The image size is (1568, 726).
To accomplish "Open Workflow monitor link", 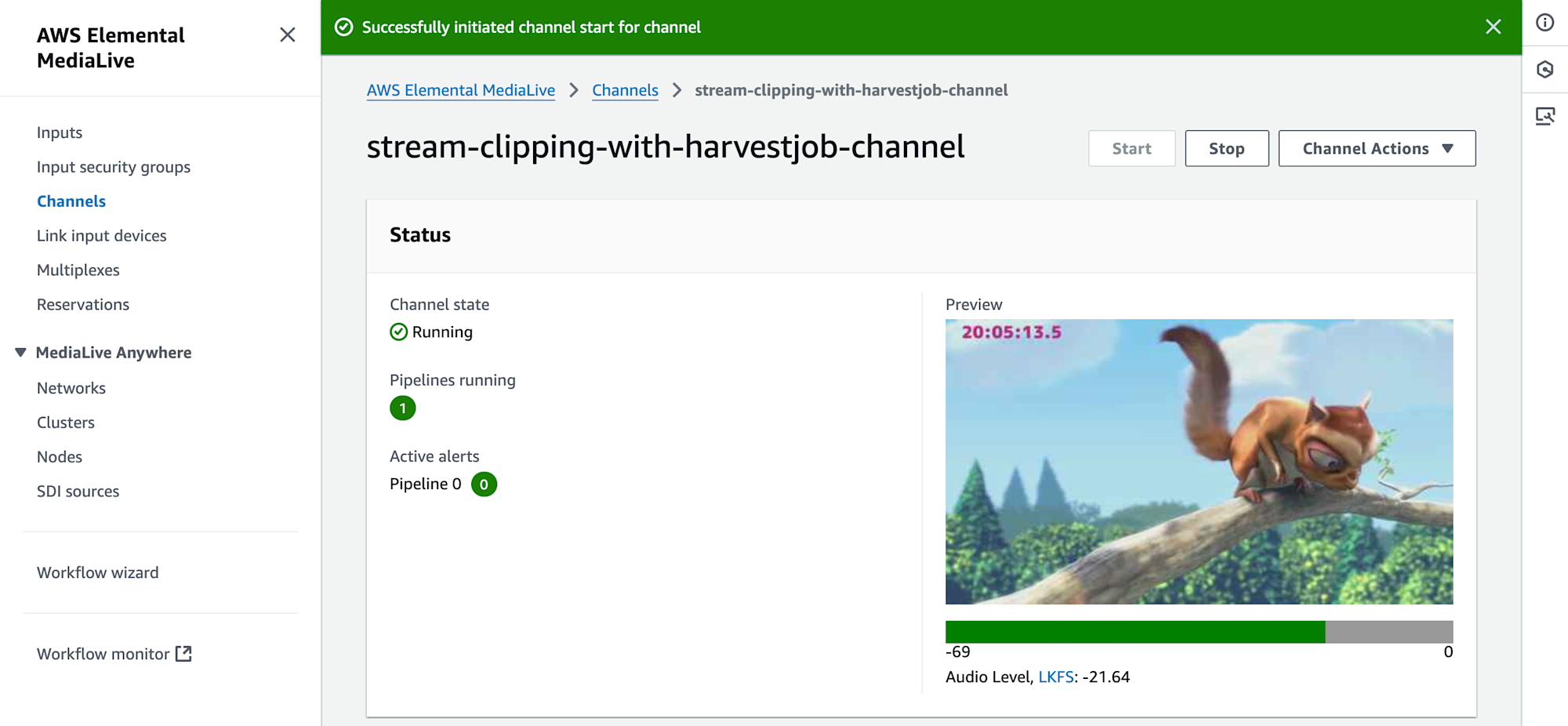I will click(103, 654).
